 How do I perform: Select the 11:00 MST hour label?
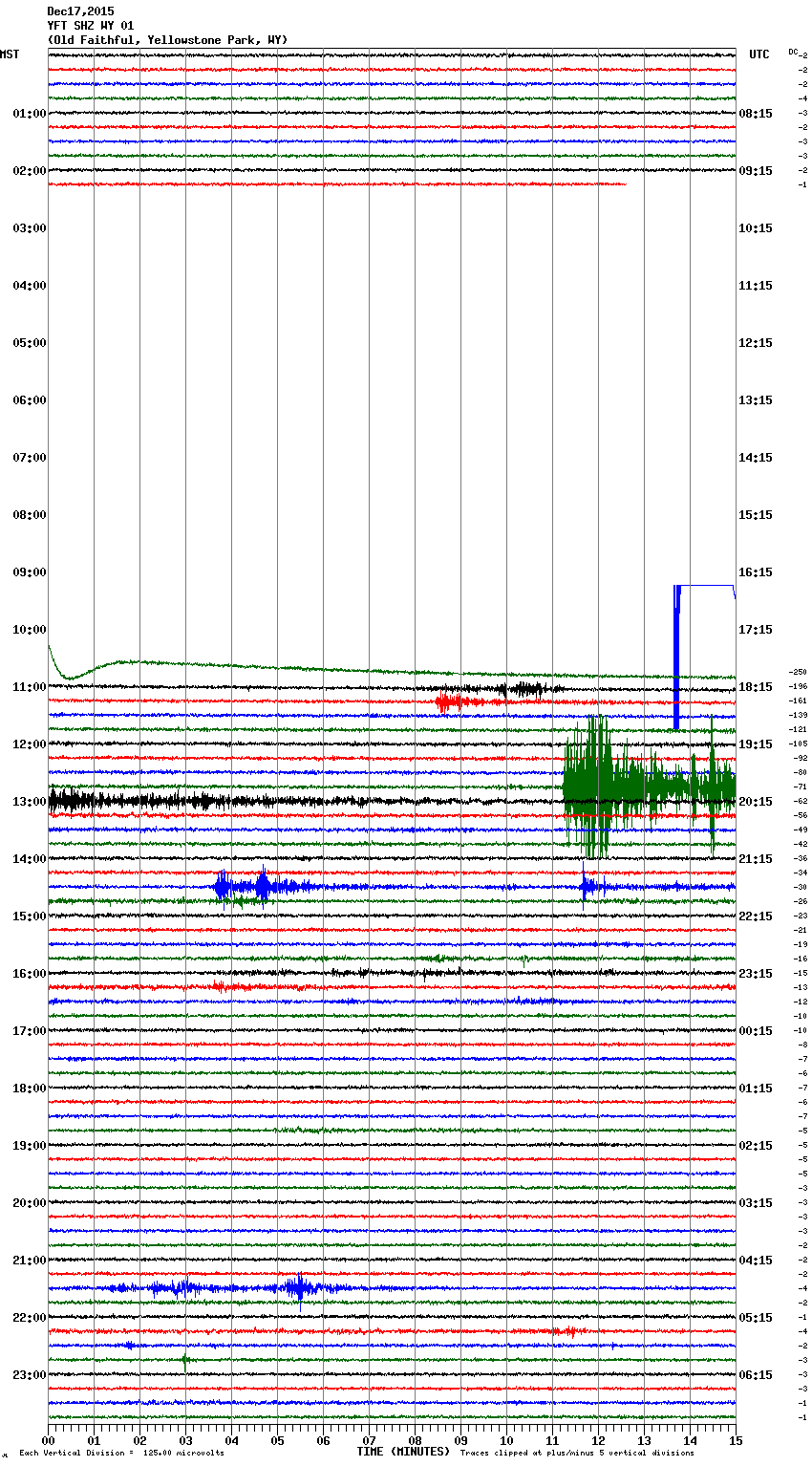[x=29, y=687]
